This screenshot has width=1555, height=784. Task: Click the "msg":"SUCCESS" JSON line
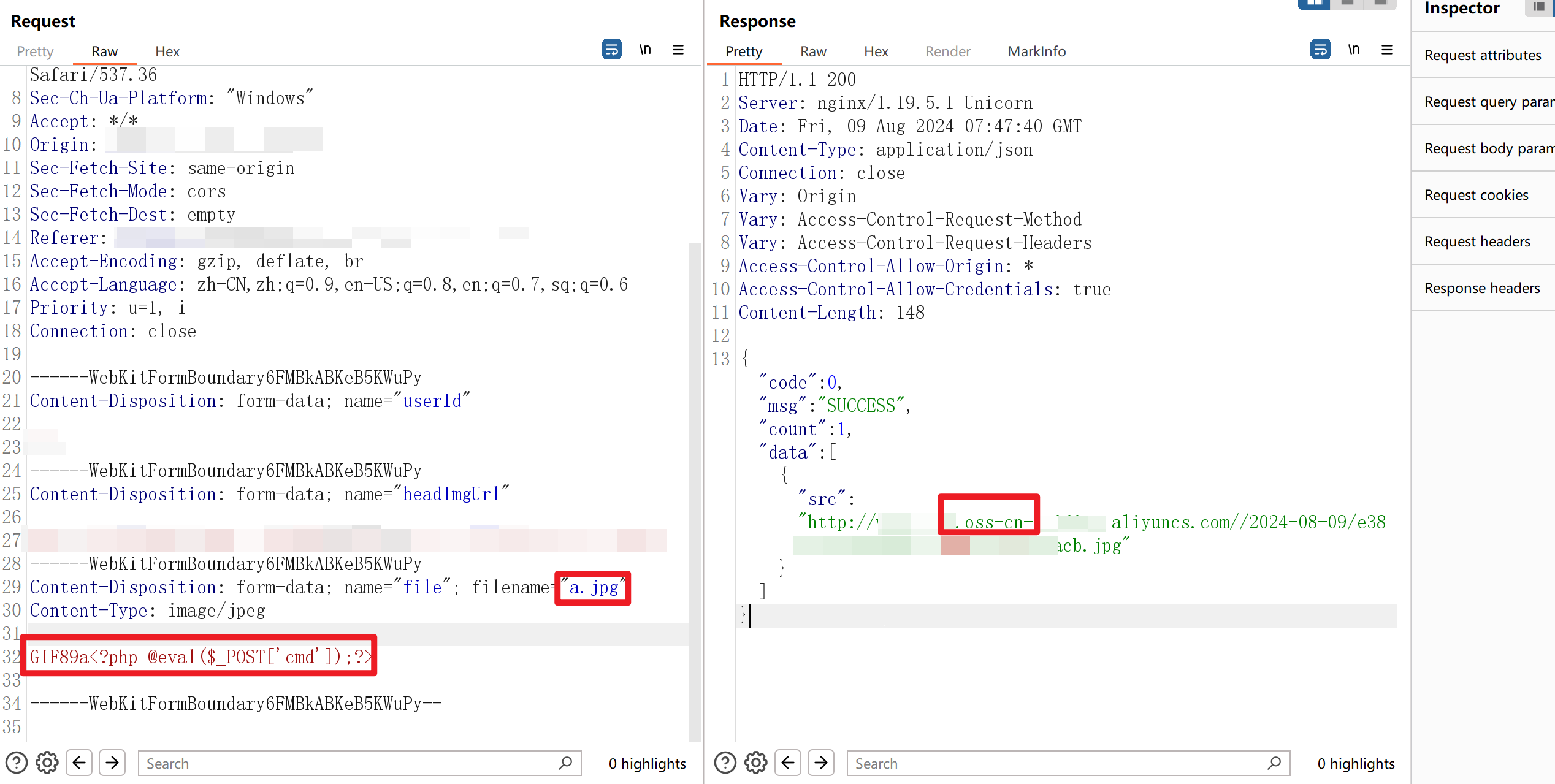tap(836, 406)
